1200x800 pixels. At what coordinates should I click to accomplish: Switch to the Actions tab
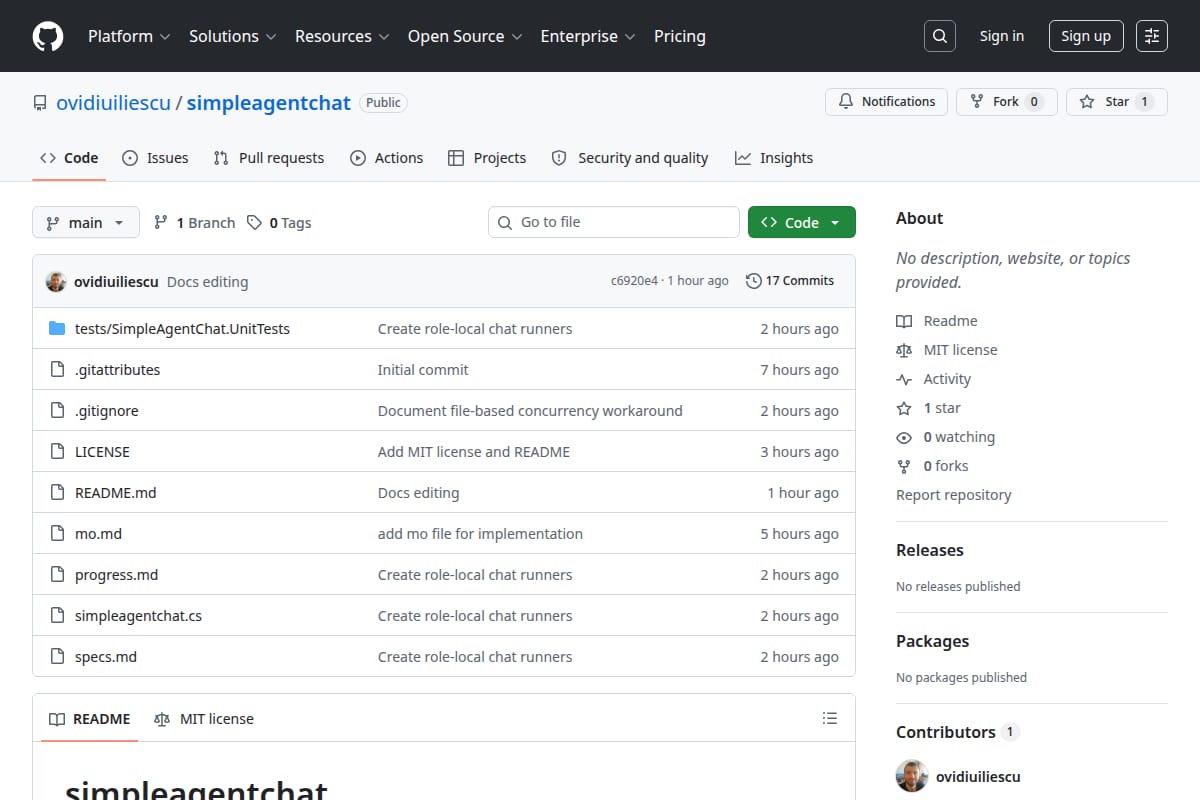point(387,158)
